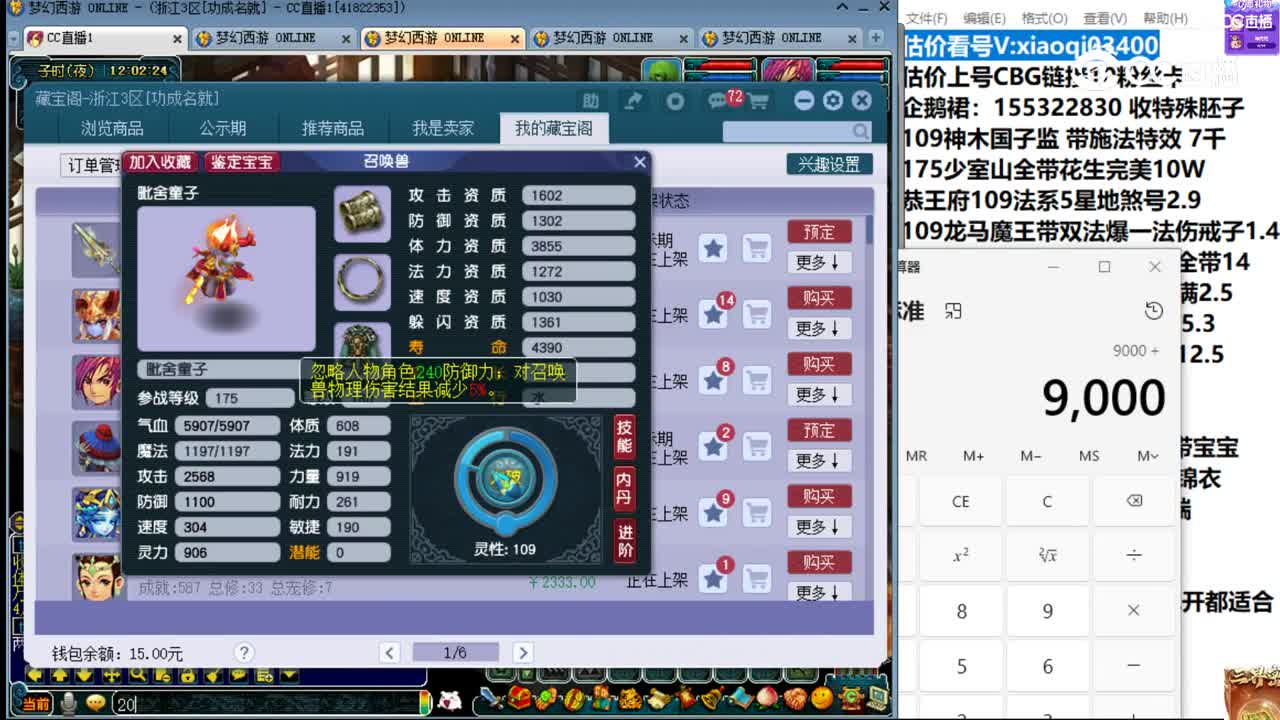Viewport: 1280px width, 720px height.
Task: Switch to 公示期 tab
Action: (x=222, y=128)
